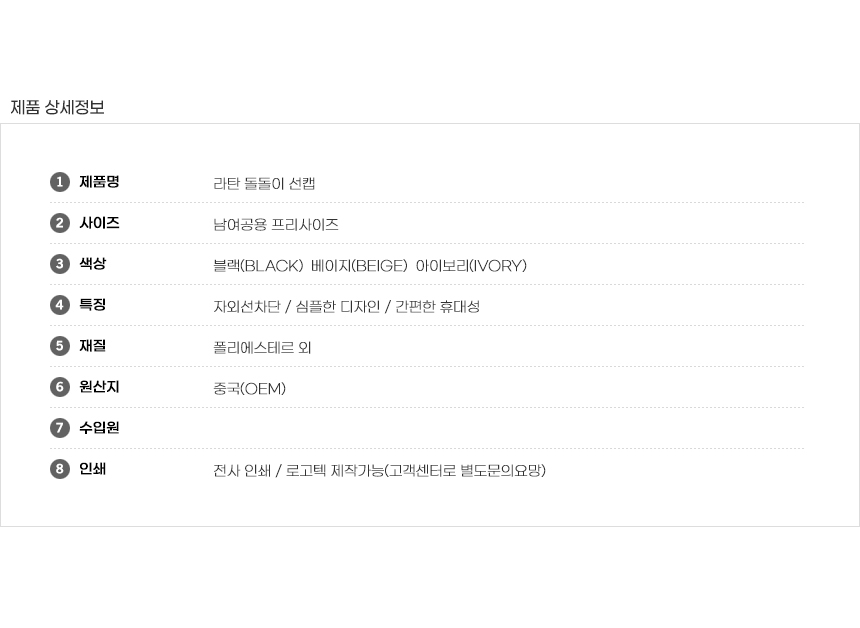Screen dimensions: 860x628
Task: Click the 사이즈 label
Action: 99,223
